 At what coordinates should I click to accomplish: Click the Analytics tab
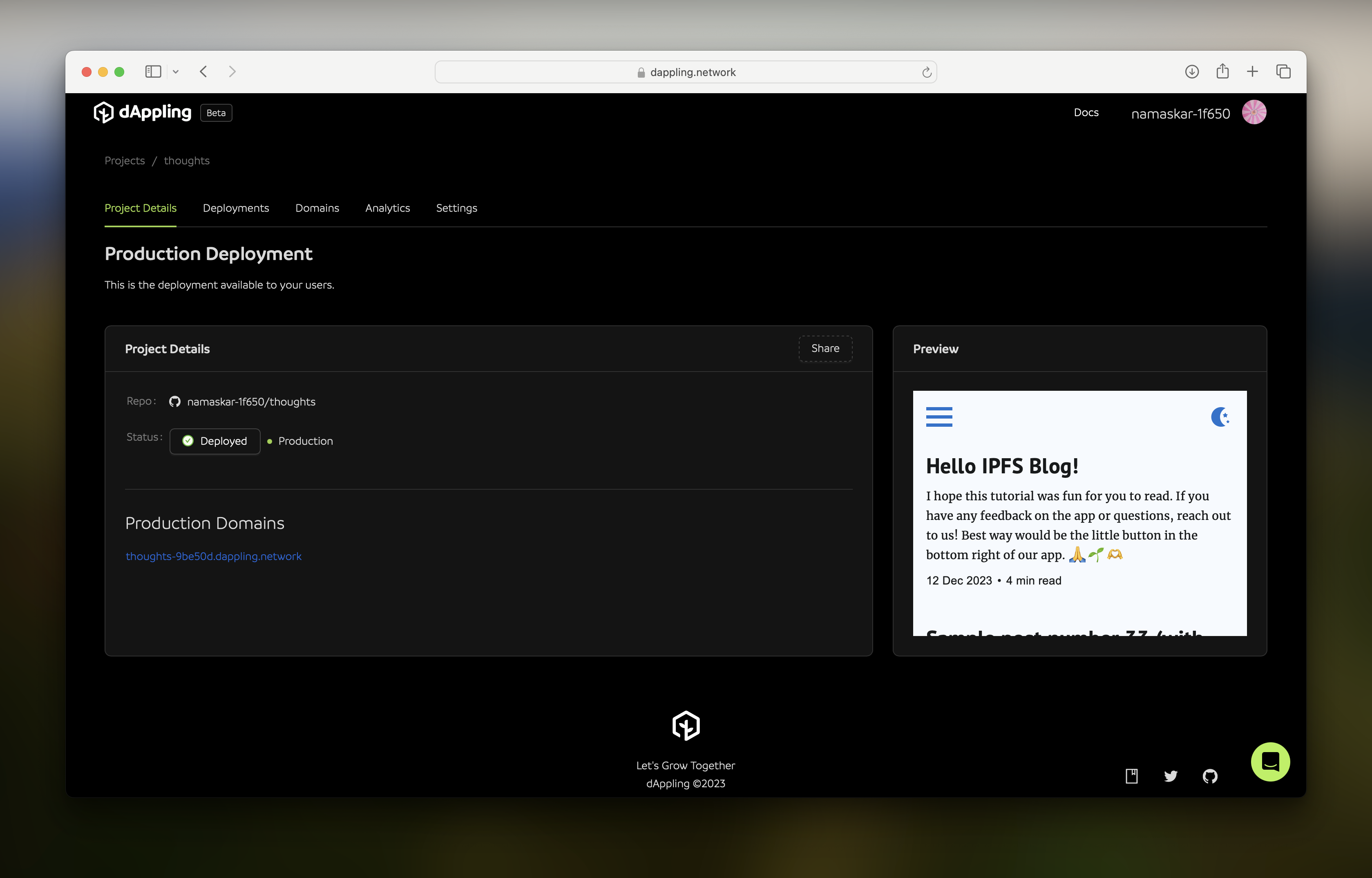387,208
